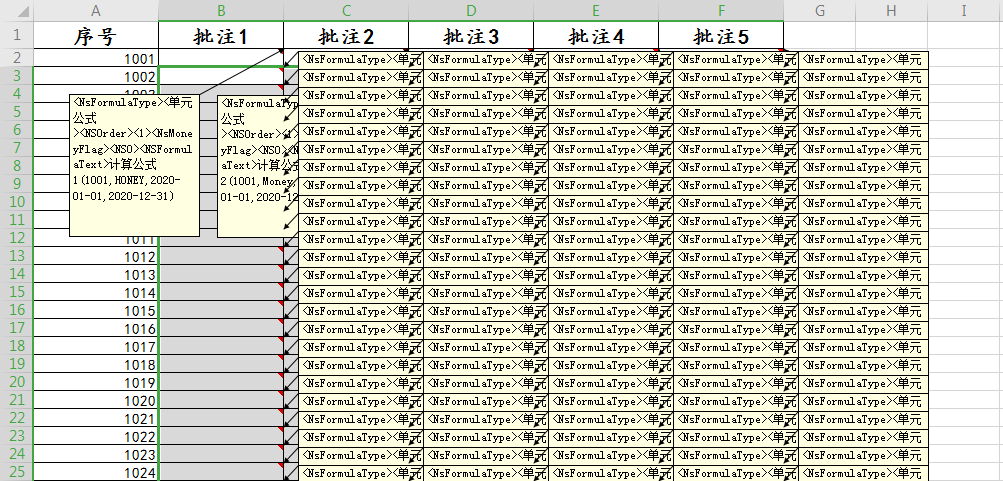Select the cell containing 1015
This screenshot has width=1003, height=481.
(x=96, y=310)
